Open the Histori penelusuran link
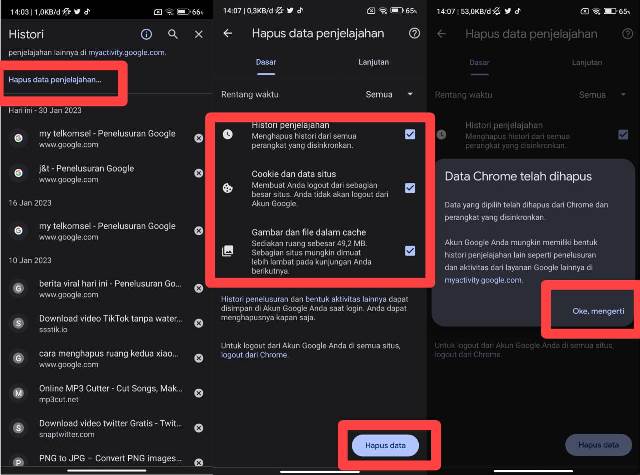Image resolution: width=640 pixels, height=475 pixels. (255, 299)
